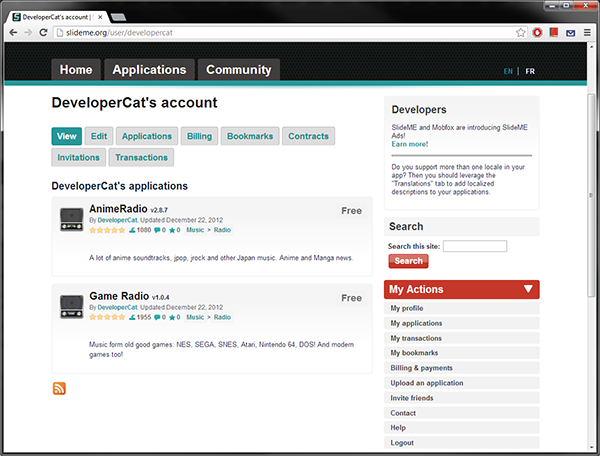Image resolution: width=600 pixels, height=456 pixels.
Task: Open My bookmarks in My Actions
Action: click(x=461, y=353)
